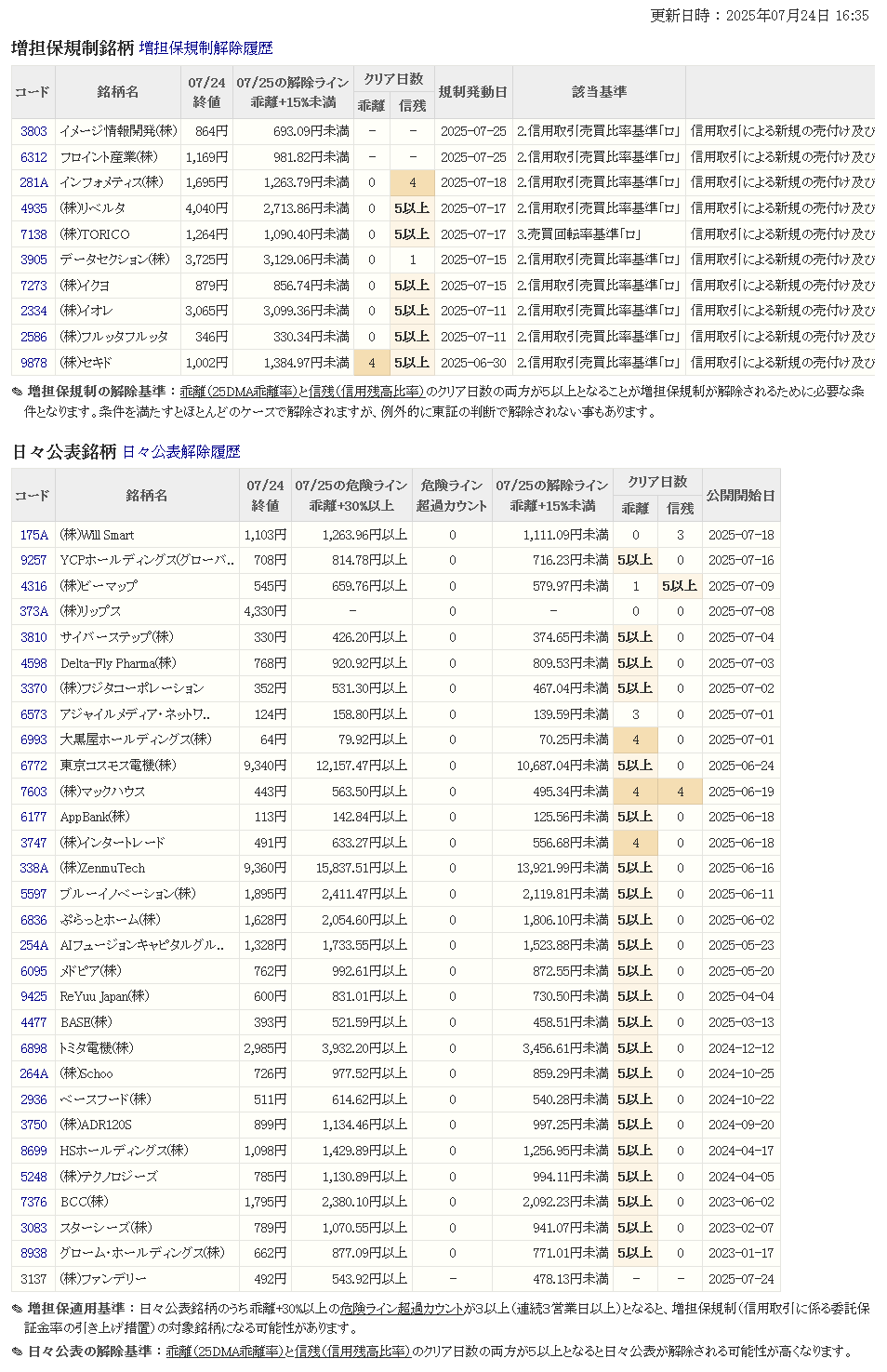Click stock code 7376 link
Image resolution: width=887 pixels, height=1372 pixels.
click(33, 1202)
